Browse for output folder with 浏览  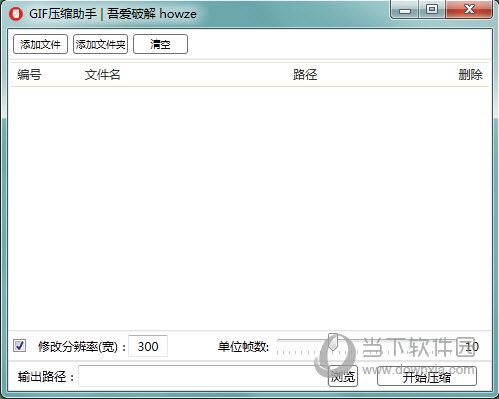pyautogui.click(x=343, y=377)
